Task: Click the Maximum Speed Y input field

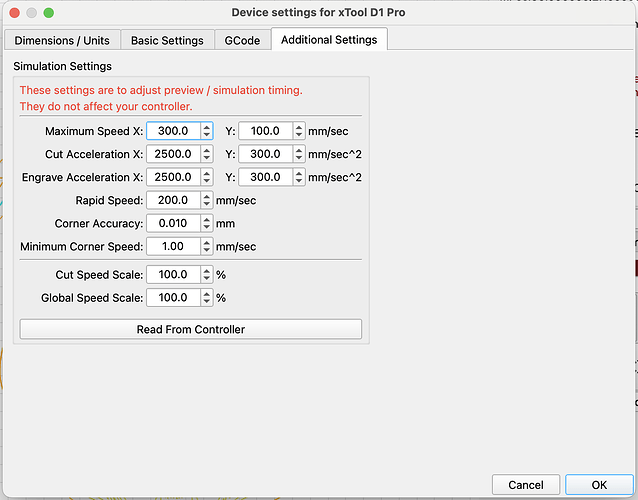Action: click(265, 131)
